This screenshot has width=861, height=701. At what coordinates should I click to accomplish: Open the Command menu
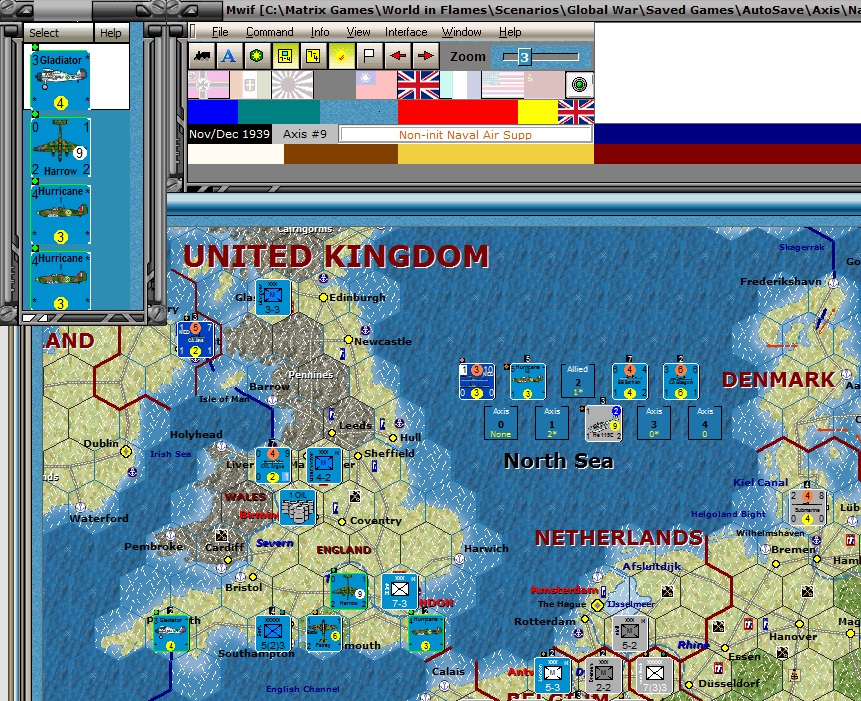click(x=269, y=32)
